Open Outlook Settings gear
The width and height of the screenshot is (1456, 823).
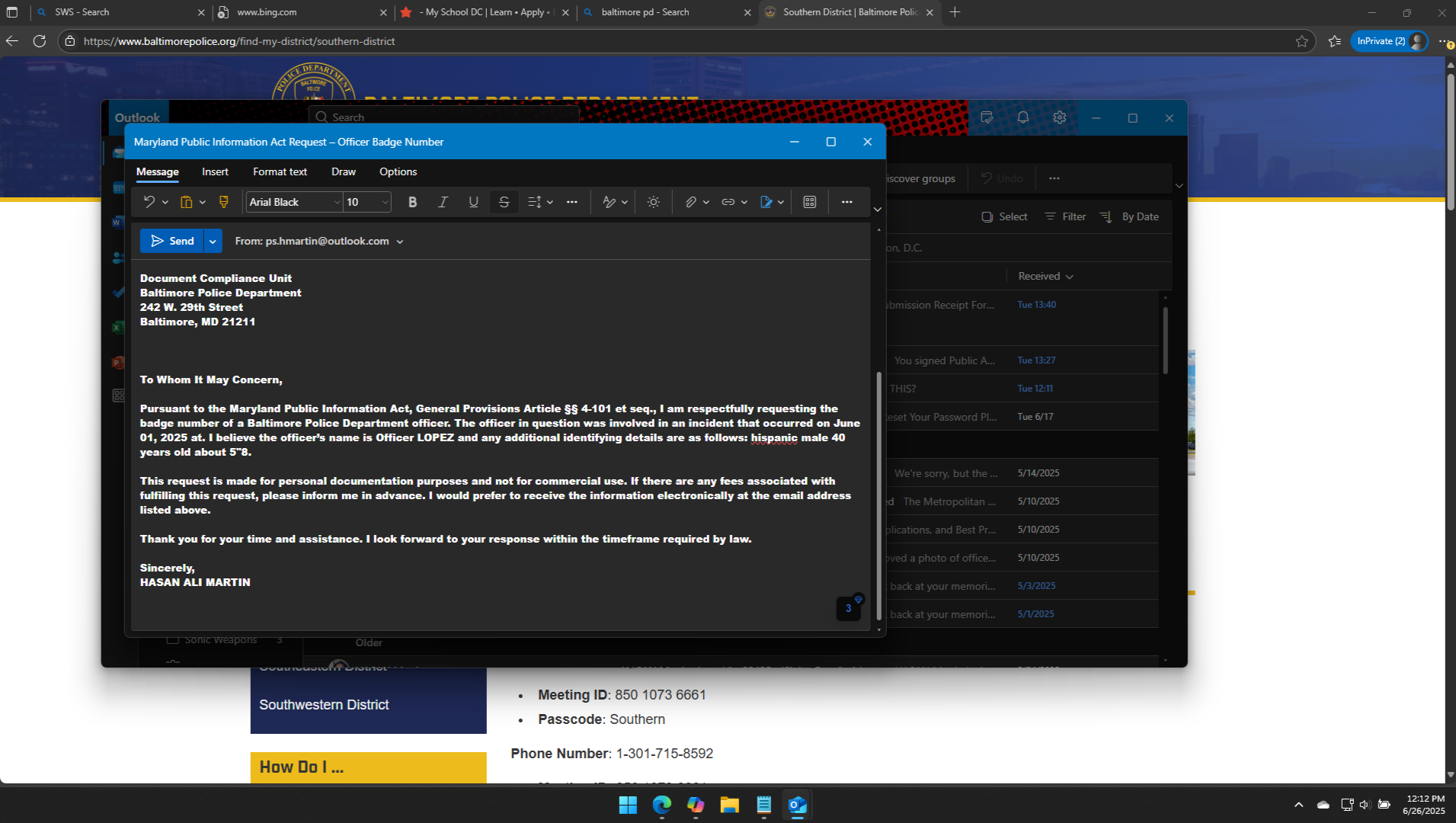point(1060,117)
